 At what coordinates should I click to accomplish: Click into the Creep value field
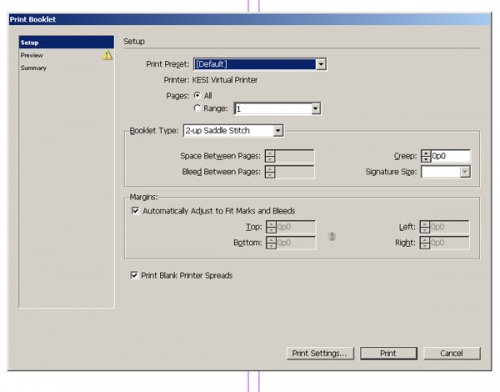[450, 156]
